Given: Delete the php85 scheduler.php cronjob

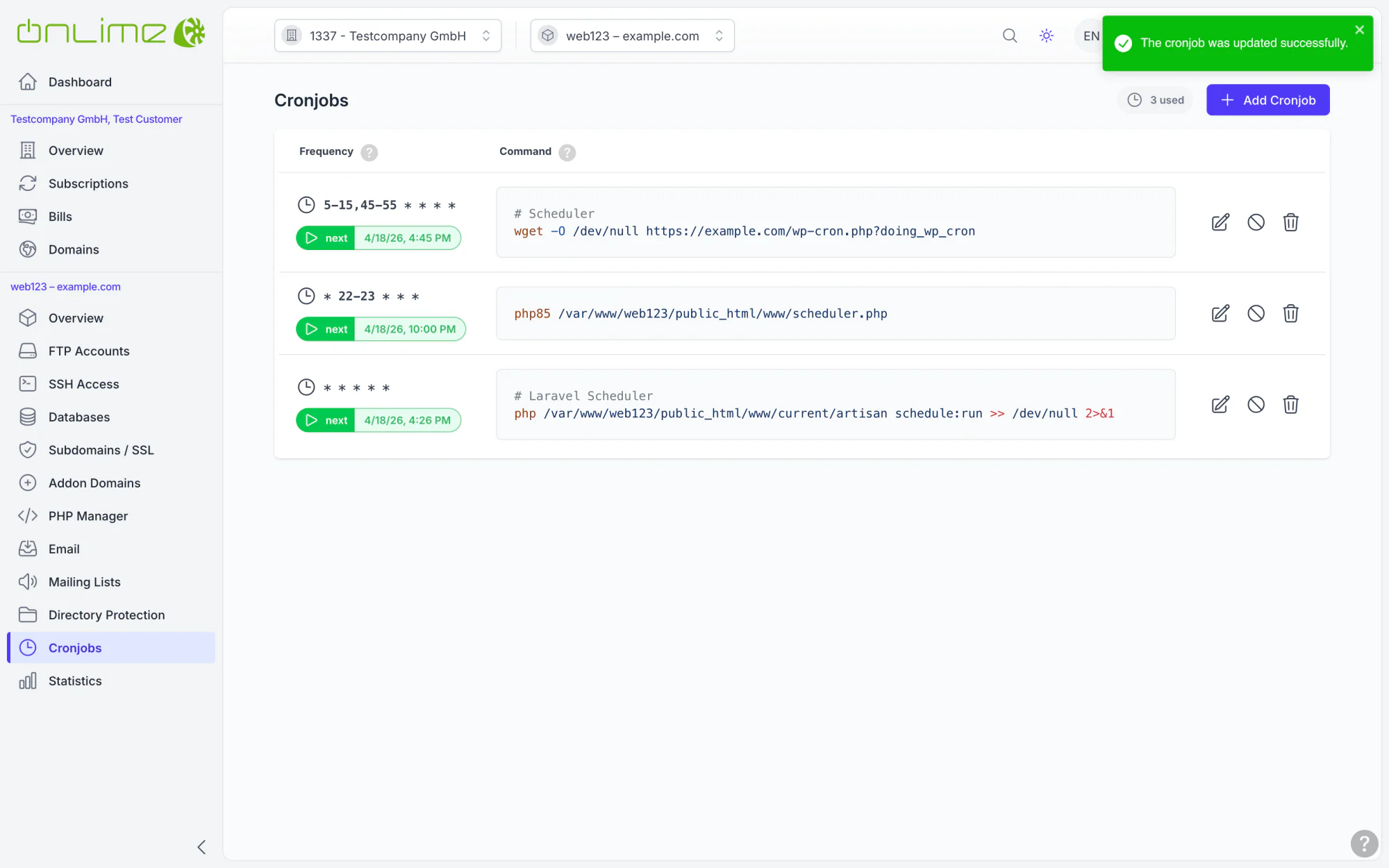Looking at the screenshot, I should (x=1290, y=313).
